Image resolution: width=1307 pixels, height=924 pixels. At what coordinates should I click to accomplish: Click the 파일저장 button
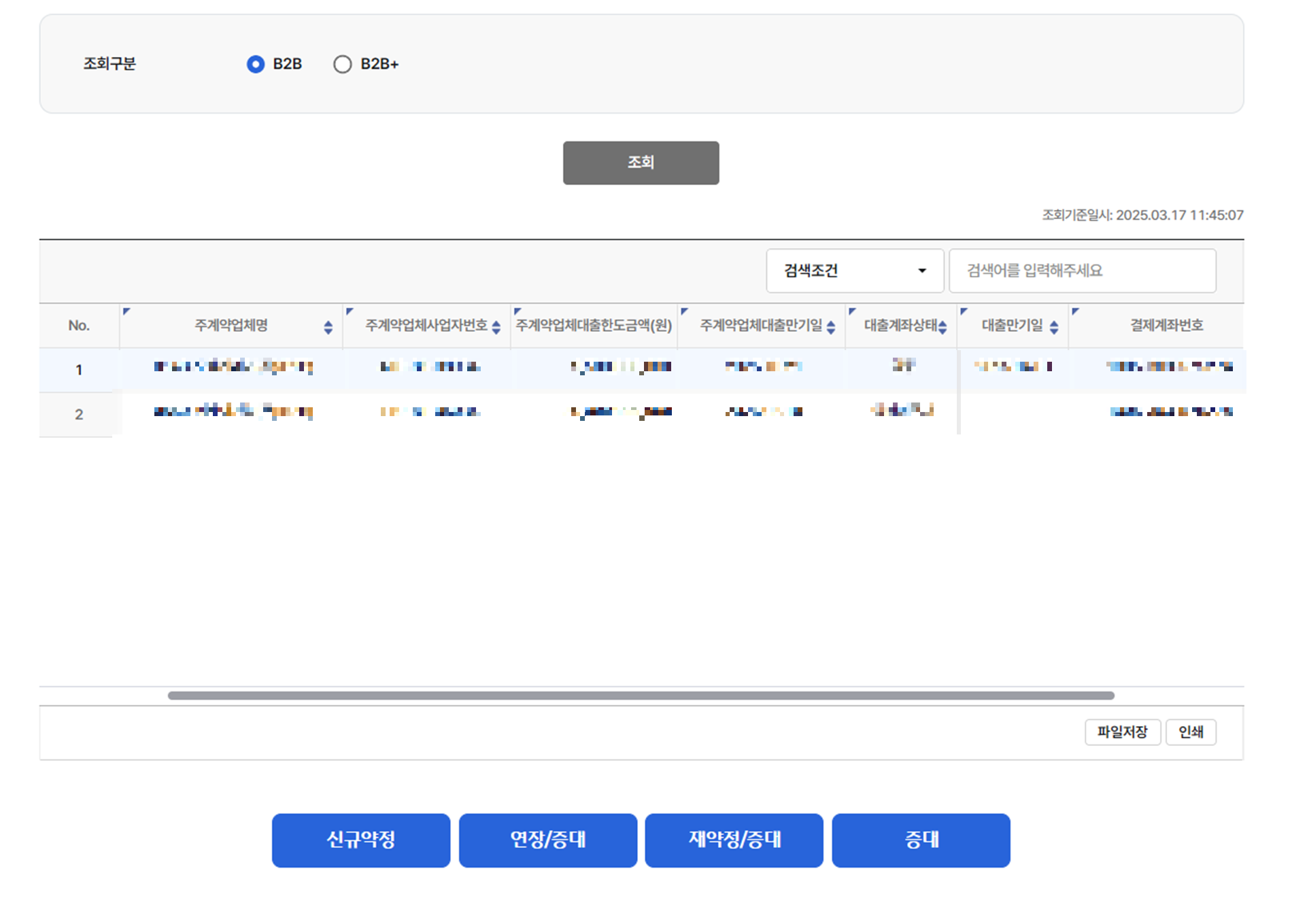pos(1121,732)
